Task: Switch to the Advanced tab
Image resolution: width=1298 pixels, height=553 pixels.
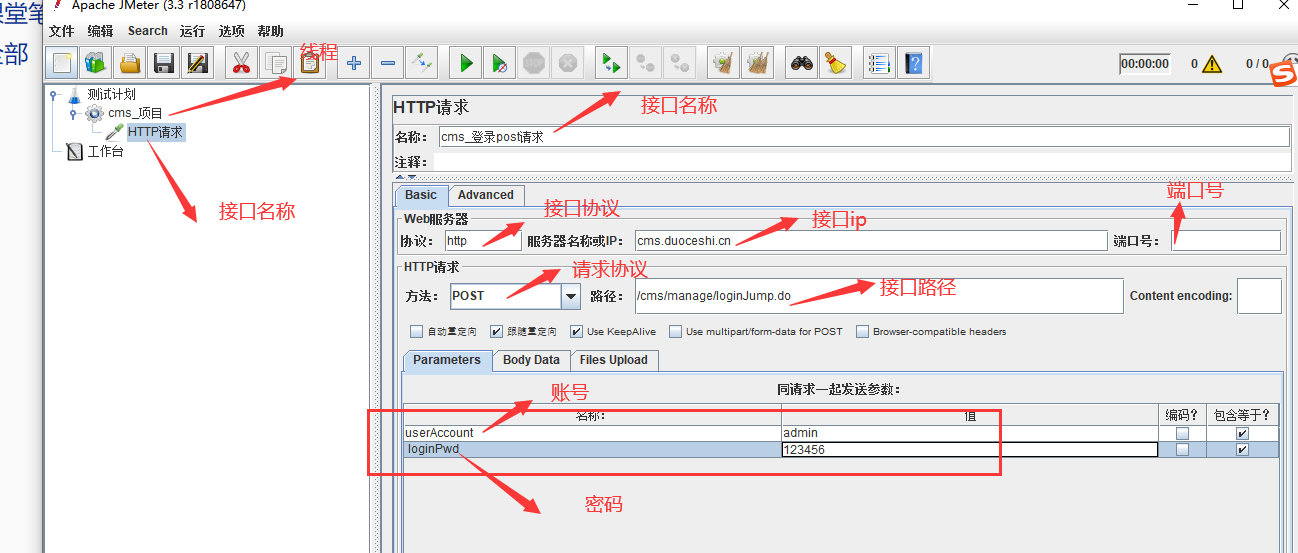Action: pyautogui.click(x=486, y=195)
